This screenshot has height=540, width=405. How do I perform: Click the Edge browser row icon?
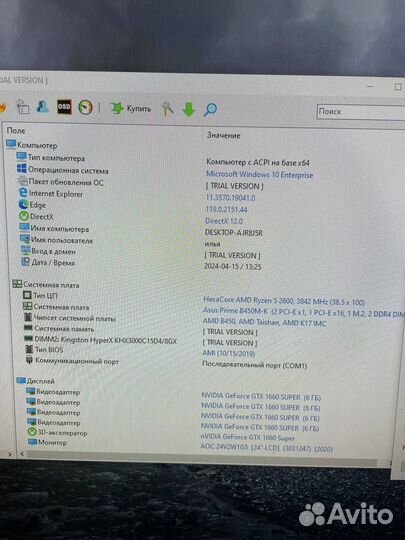click(23, 204)
